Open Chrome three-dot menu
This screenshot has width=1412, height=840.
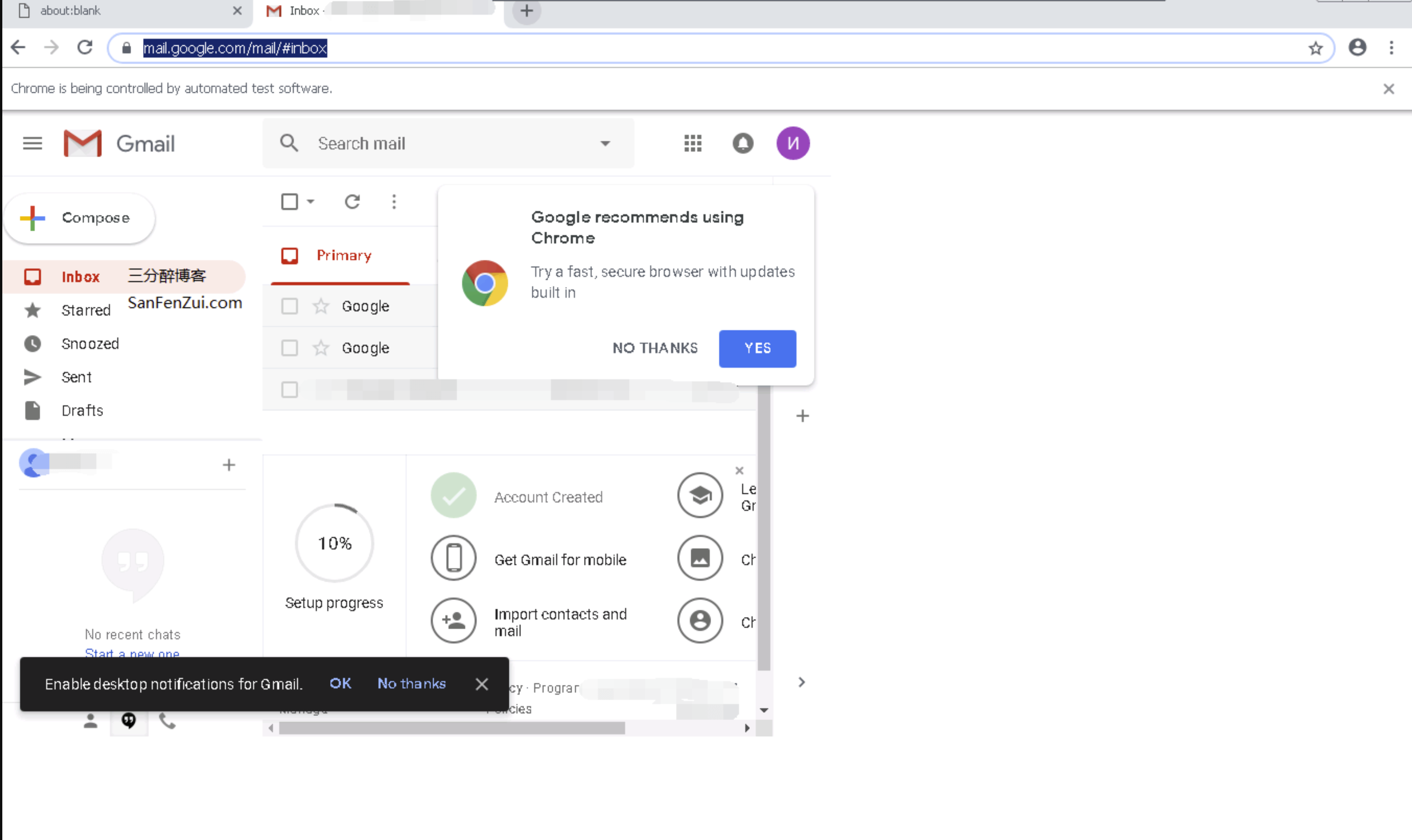coord(1391,48)
